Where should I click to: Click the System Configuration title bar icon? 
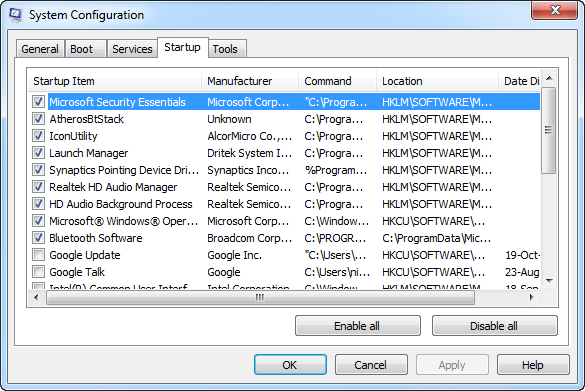(x=15, y=15)
